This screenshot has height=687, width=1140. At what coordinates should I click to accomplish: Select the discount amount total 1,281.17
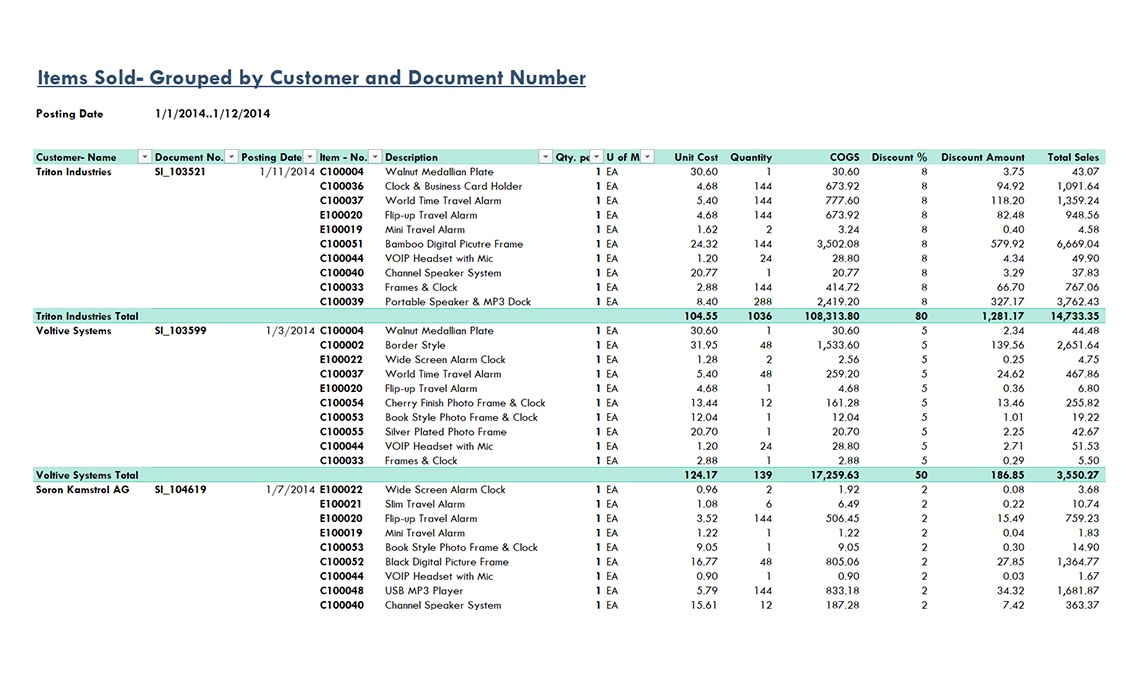(1003, 316)
